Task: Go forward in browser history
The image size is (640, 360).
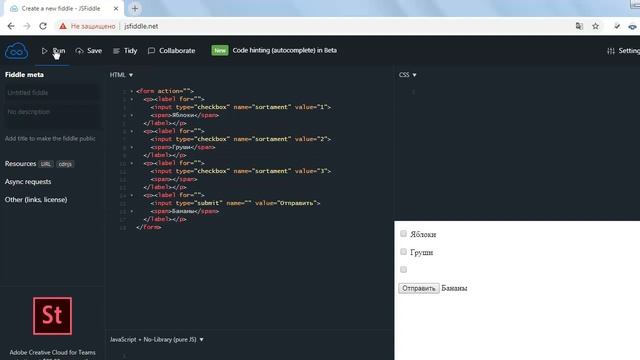Action: 27,26
